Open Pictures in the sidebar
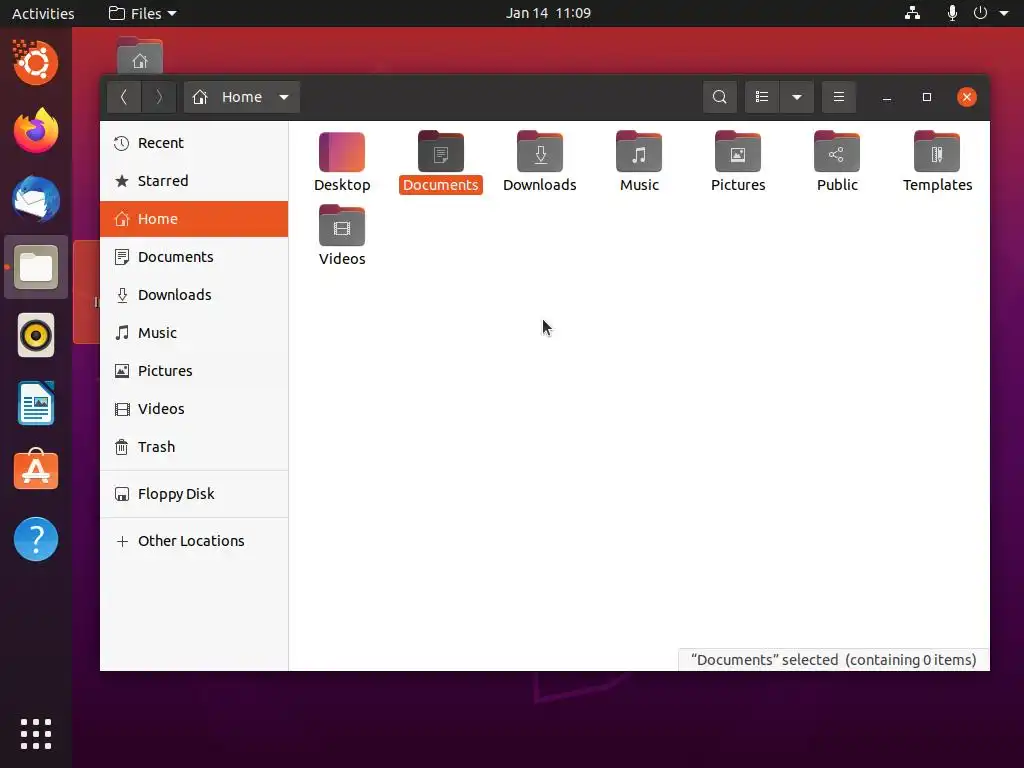This screenshot has width=1024, height=768. point(194,371)
